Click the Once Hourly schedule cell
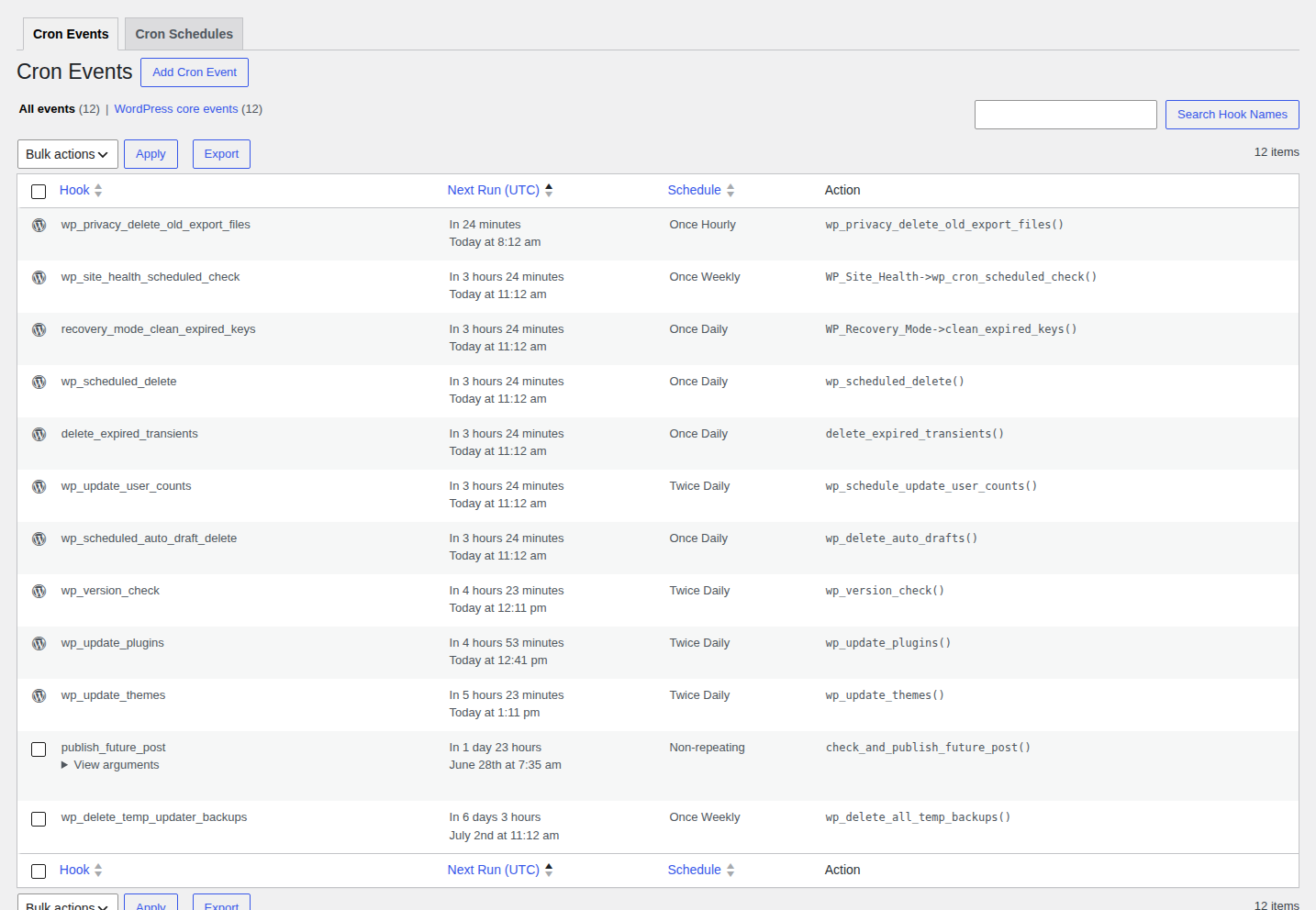The height and width of the screenshot is (910, 1316). [702, 225]
